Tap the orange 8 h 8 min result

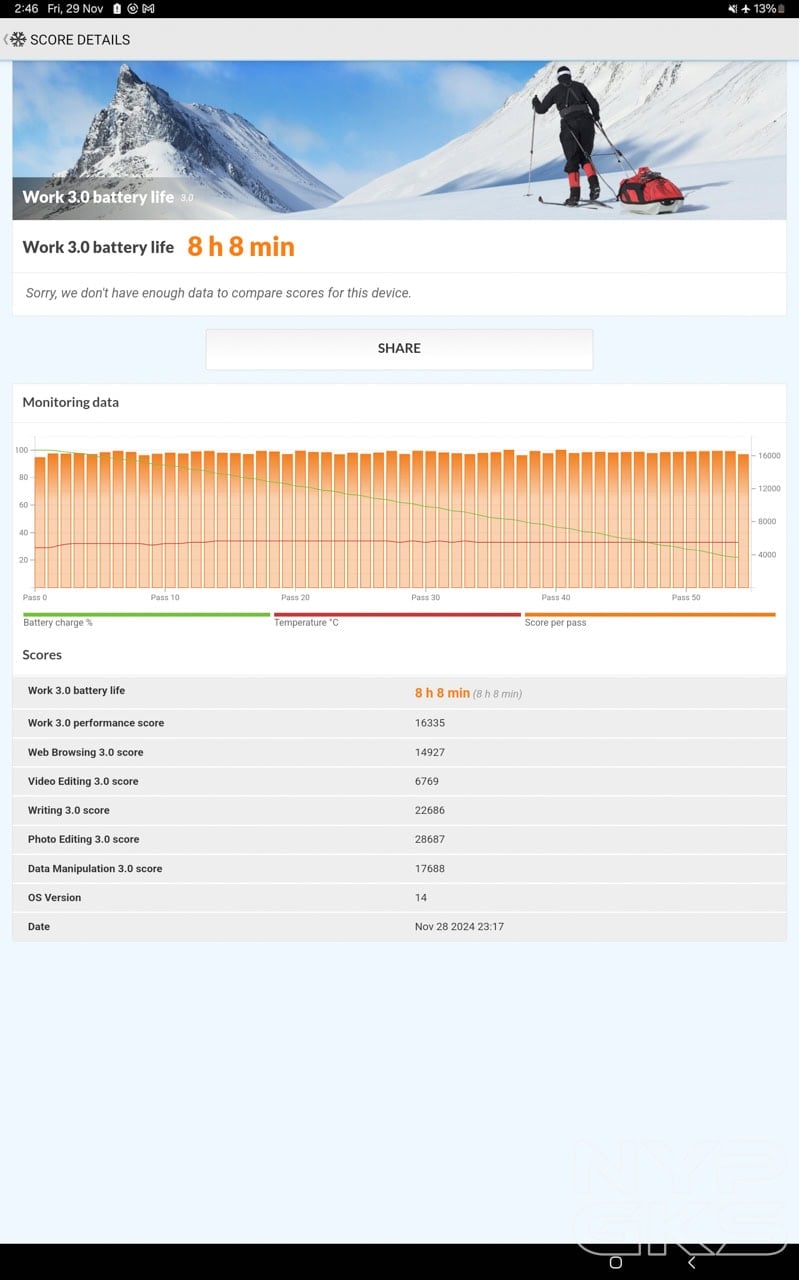point(241,247)
